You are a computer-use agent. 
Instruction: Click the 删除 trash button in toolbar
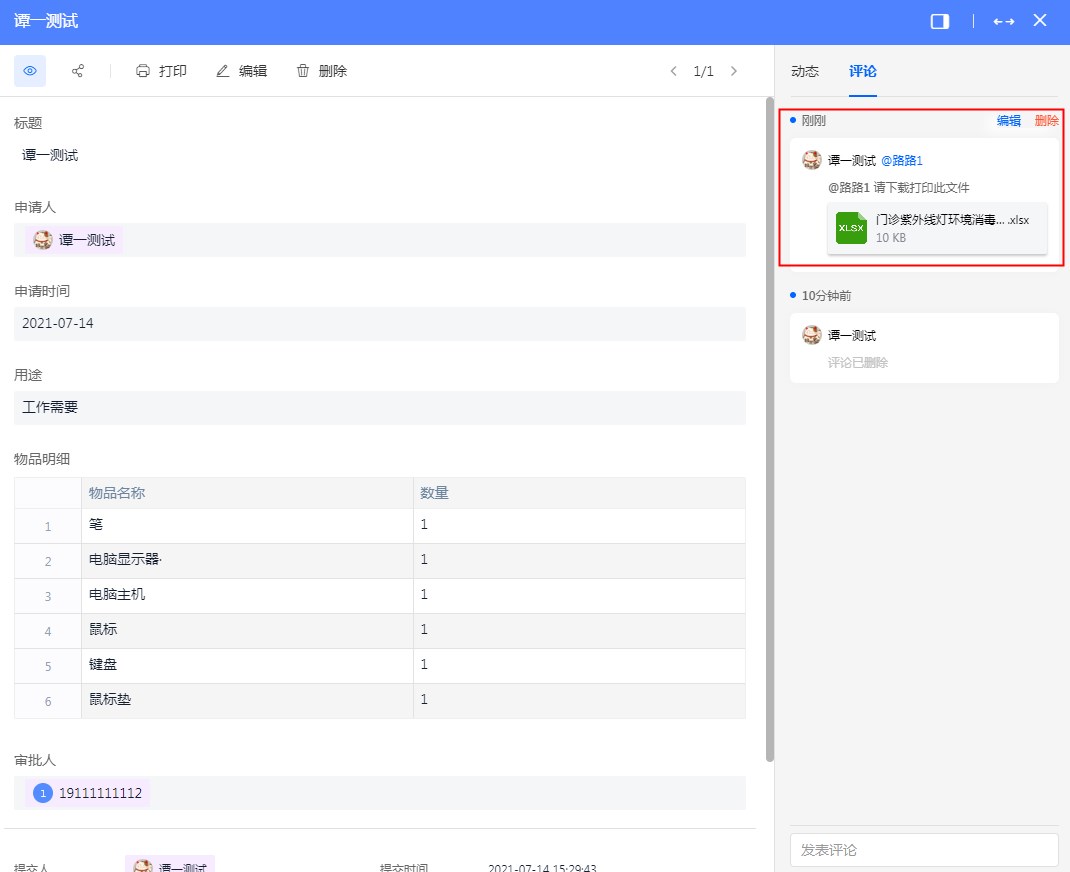click(x=321, y=71)
